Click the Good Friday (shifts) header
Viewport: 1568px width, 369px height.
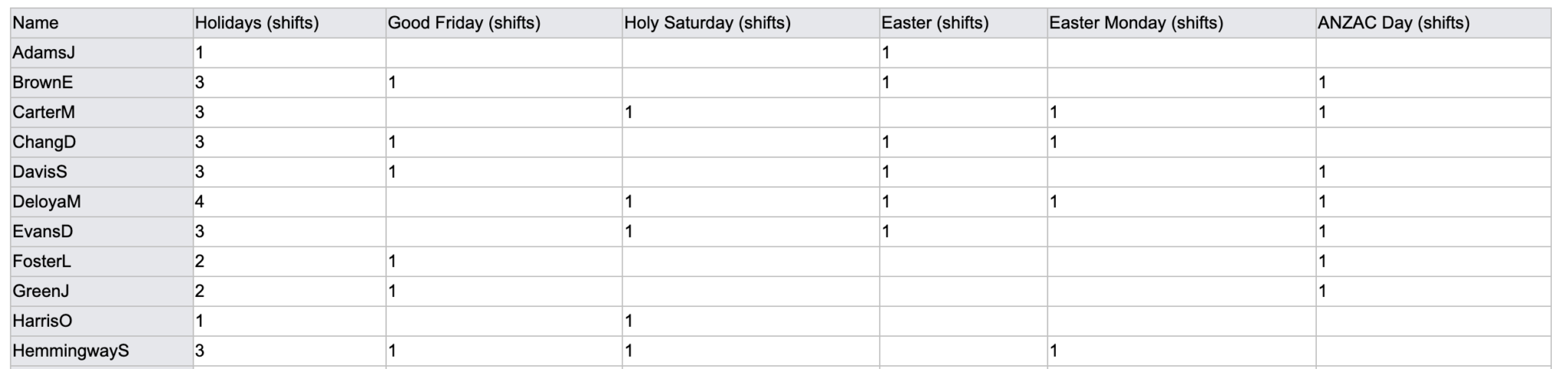[503, 23]
